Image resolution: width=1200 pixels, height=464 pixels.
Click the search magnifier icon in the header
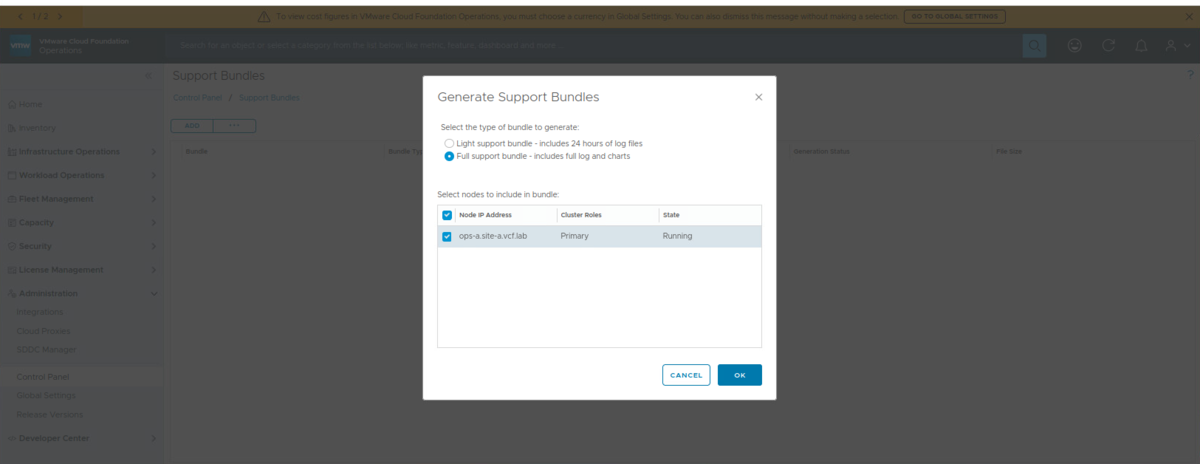pyautogui.click(x=1034, y=46)
